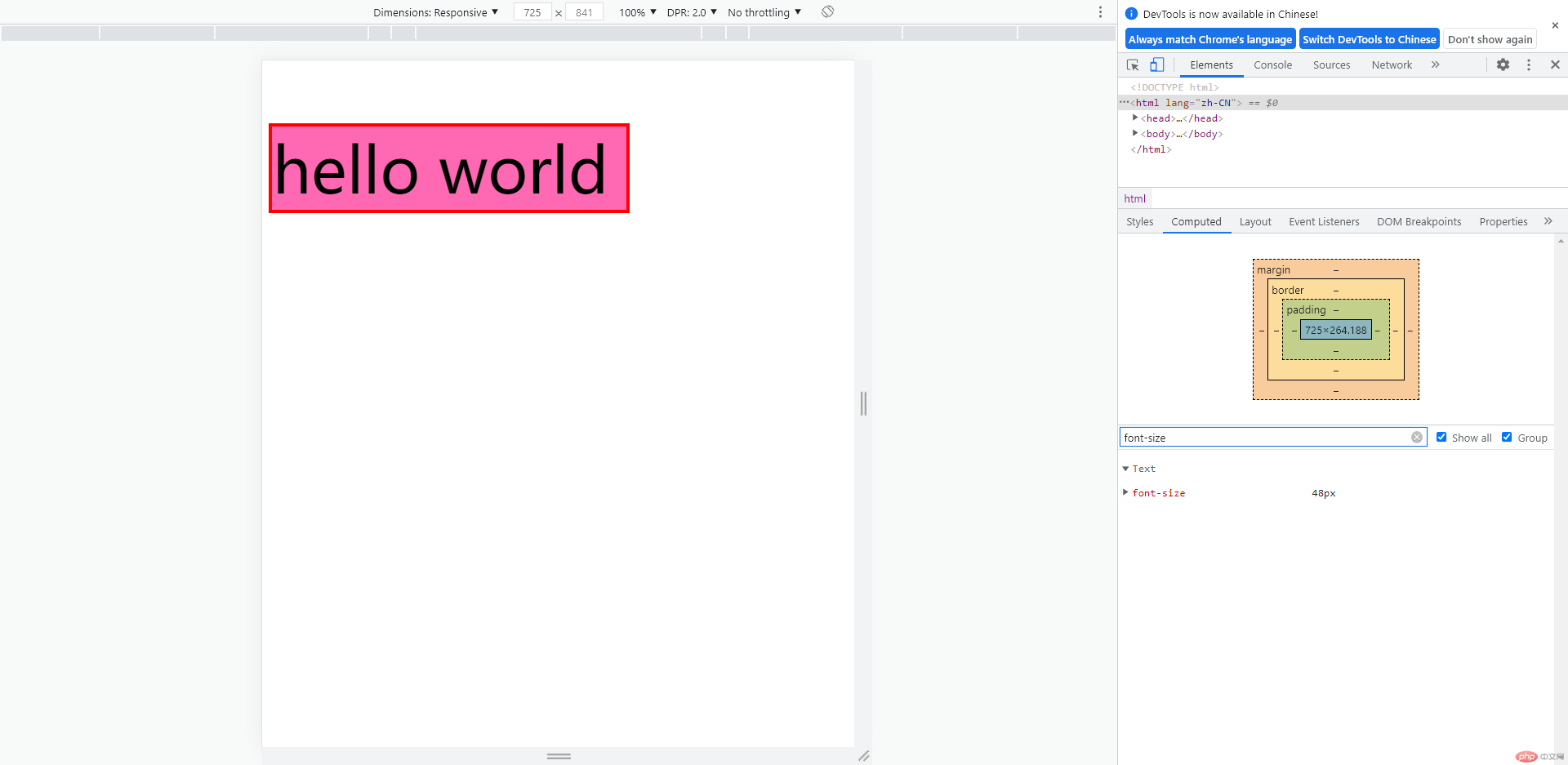Screen dimensions: 1568x765
Task: Open DevTools settings gear
Action: point(1503,64)
